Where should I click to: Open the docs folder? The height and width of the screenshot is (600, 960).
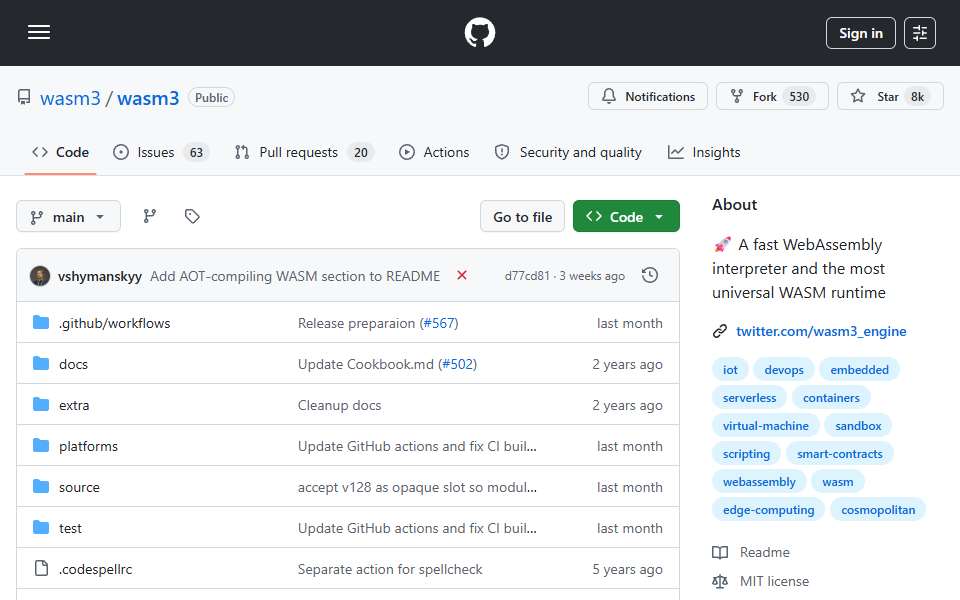tap(73, 364)
